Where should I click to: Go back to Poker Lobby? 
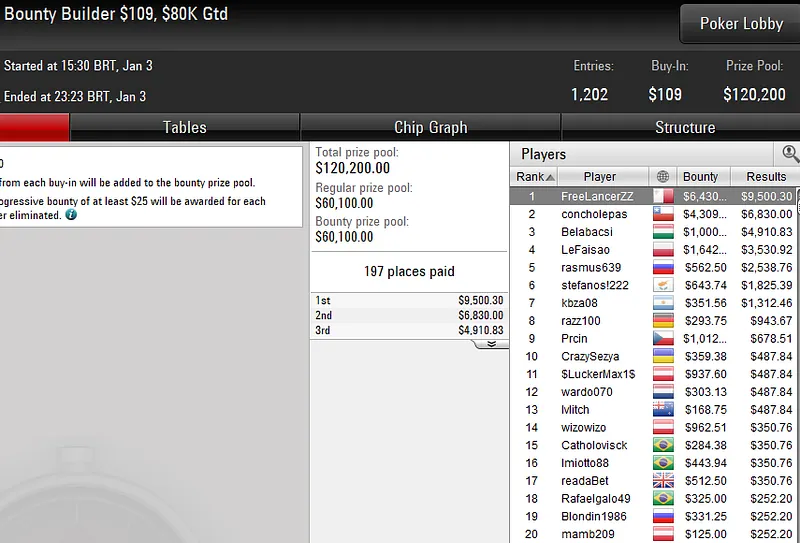(741, 23)
